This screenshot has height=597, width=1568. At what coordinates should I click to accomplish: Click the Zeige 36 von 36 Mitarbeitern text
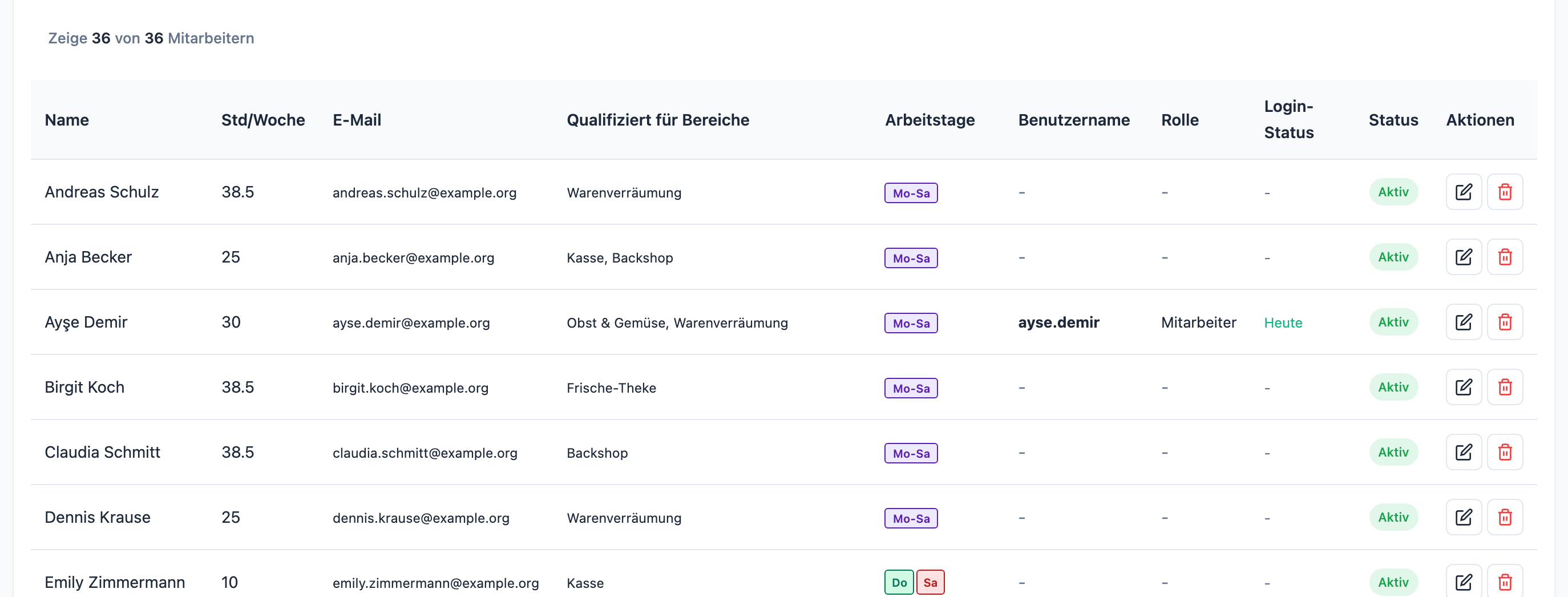(151, 38)
